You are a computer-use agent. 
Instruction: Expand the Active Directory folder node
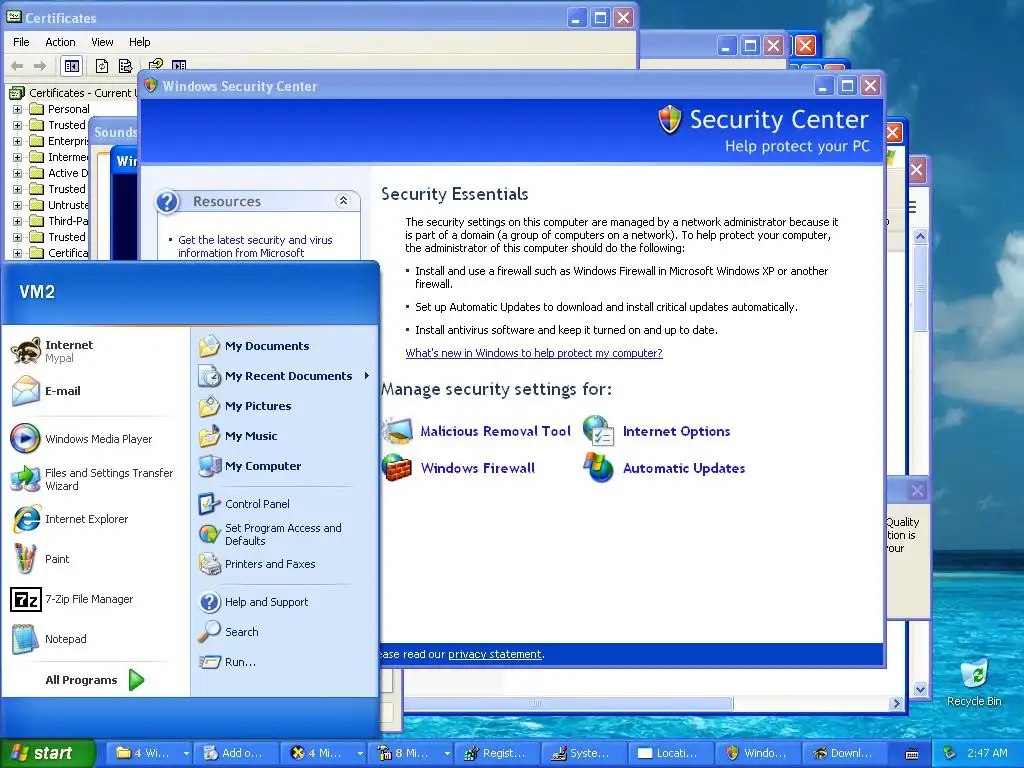(x=18, y=173)
